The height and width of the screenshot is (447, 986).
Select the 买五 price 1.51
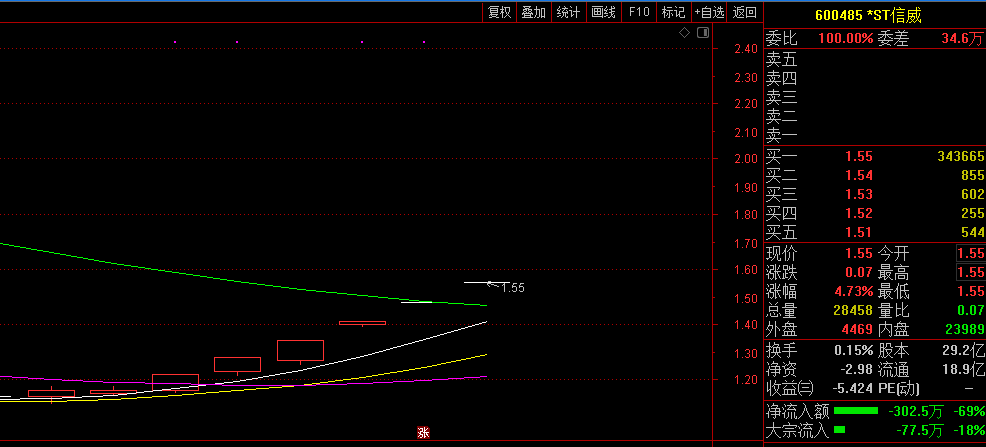coord(858,233)
